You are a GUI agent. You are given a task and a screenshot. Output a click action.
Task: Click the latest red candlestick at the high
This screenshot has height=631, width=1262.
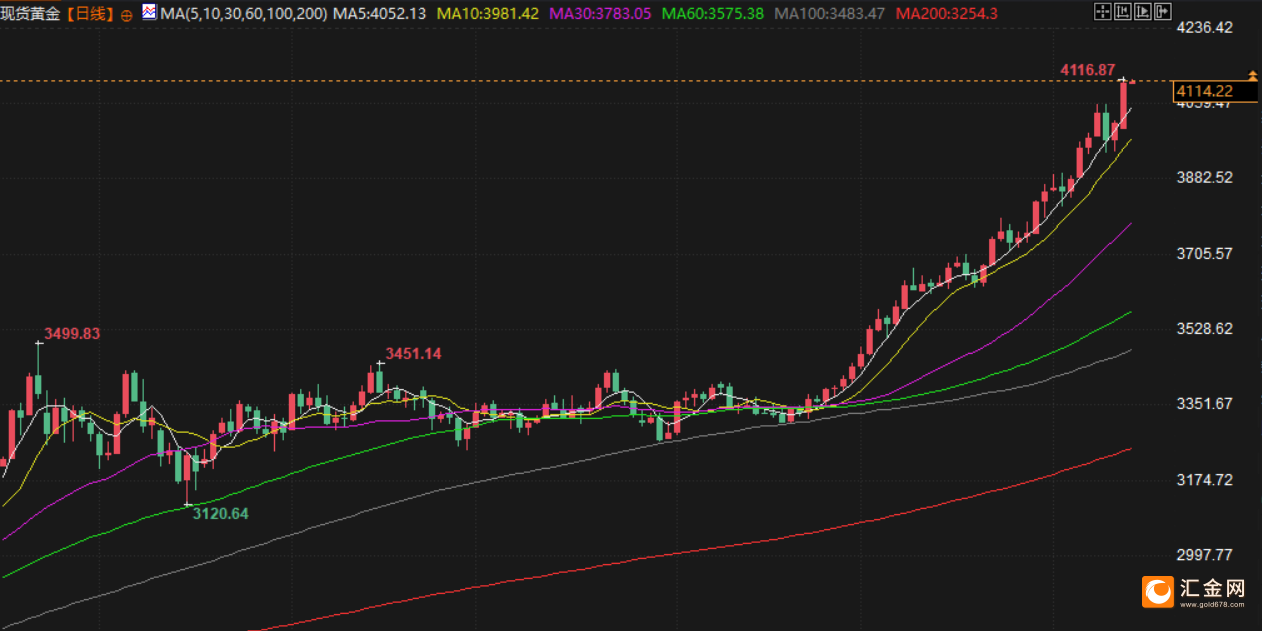(x=1124, y=104)
